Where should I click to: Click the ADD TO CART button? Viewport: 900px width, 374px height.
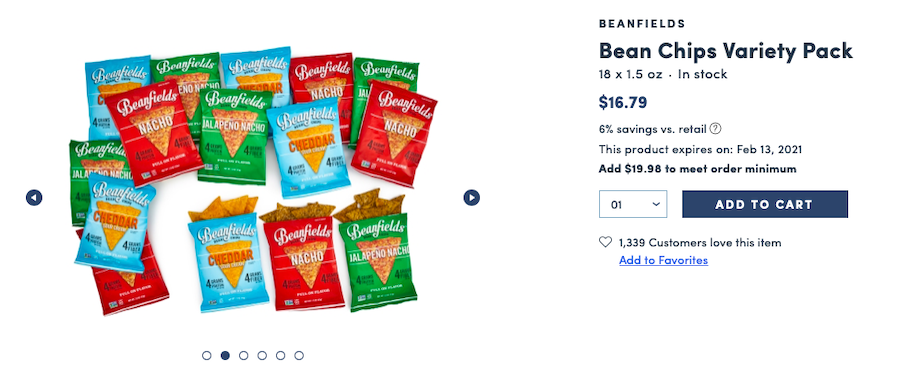(x=765, y=204)
